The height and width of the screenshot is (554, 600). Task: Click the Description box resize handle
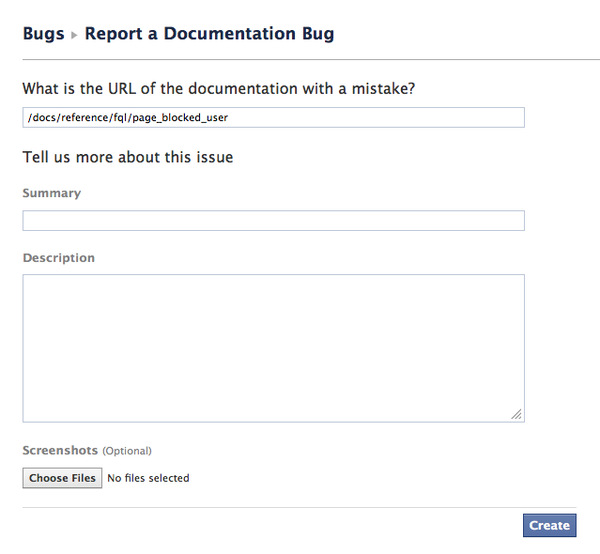pyautogui.click(x=517, y=414)
